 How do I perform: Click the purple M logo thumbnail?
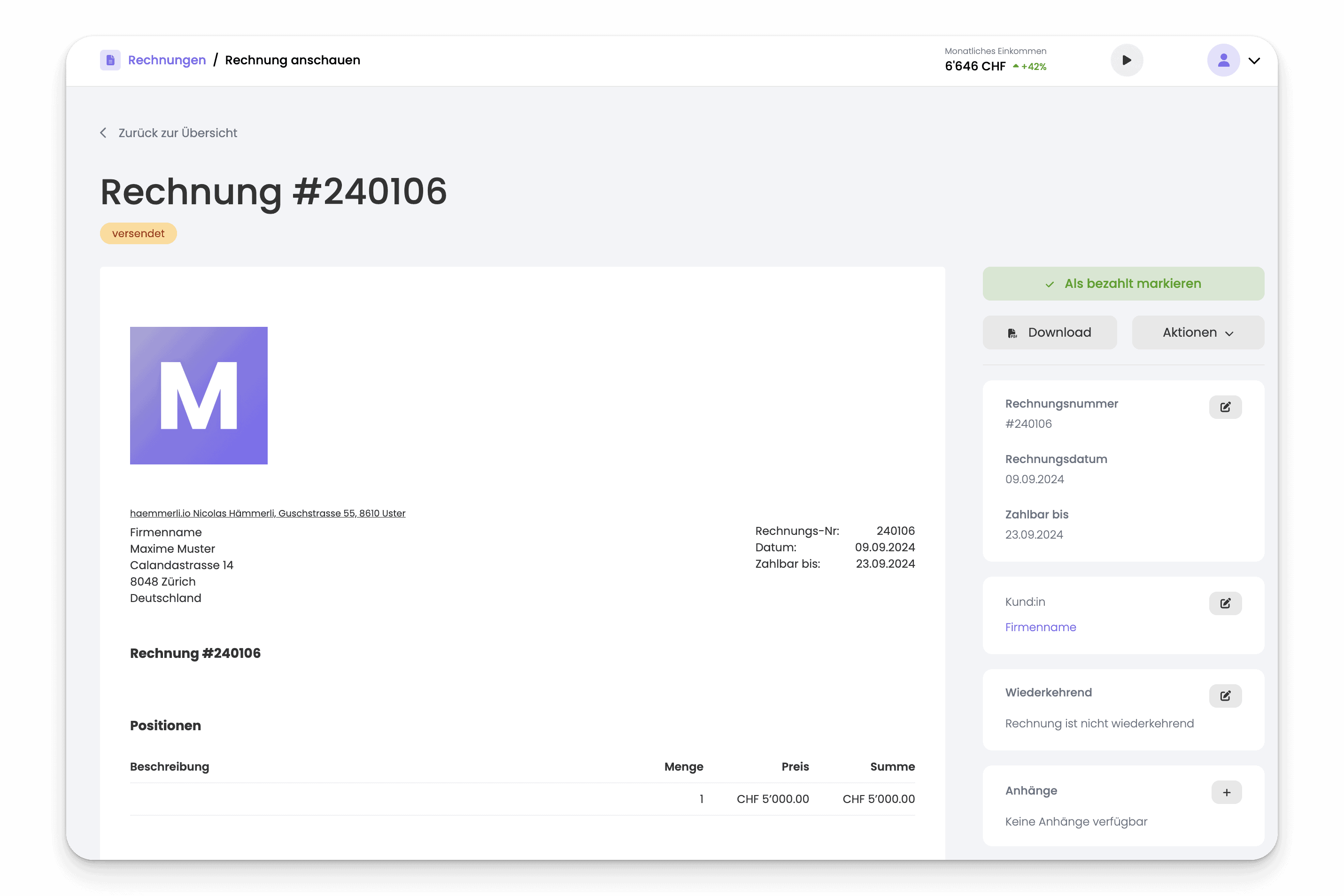pos(198,395)
